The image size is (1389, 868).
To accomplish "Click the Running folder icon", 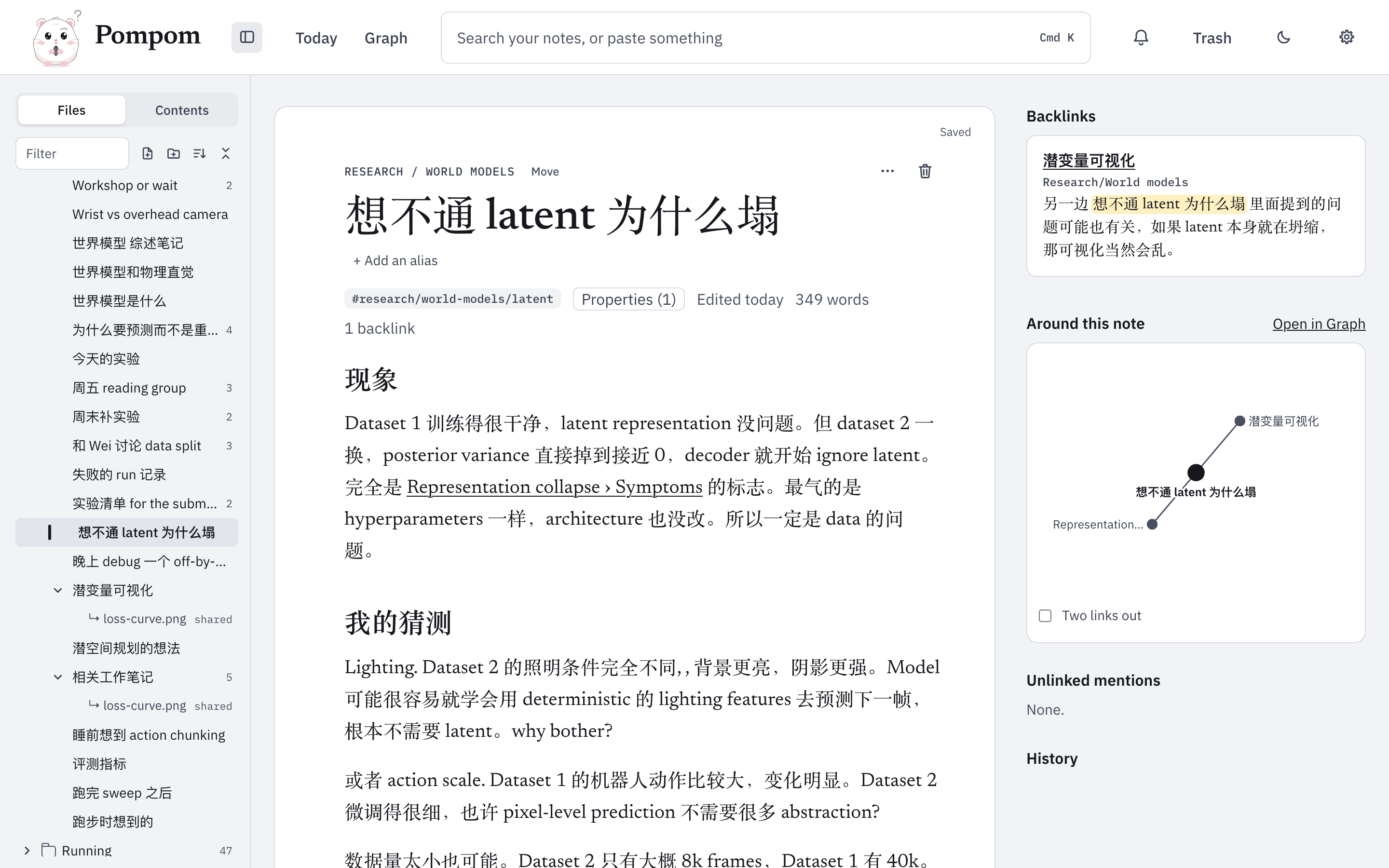I will [49, 850].
